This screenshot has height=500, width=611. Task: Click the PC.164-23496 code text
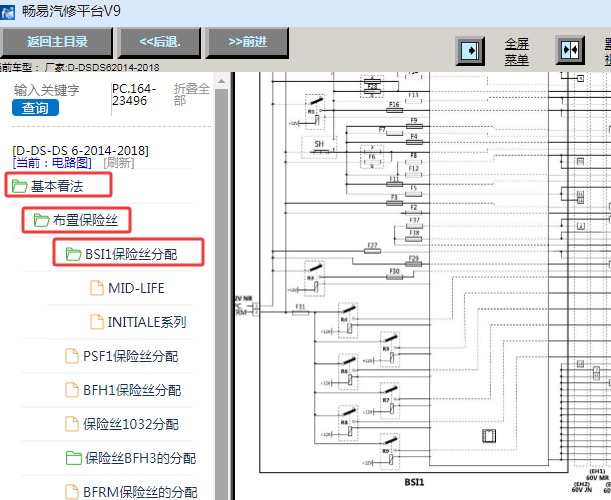pos(134,95)
